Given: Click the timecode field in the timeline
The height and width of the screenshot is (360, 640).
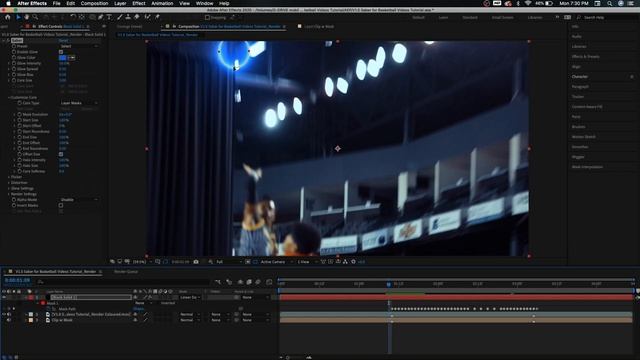Looking at the screenshot, I should coord(17,280).
